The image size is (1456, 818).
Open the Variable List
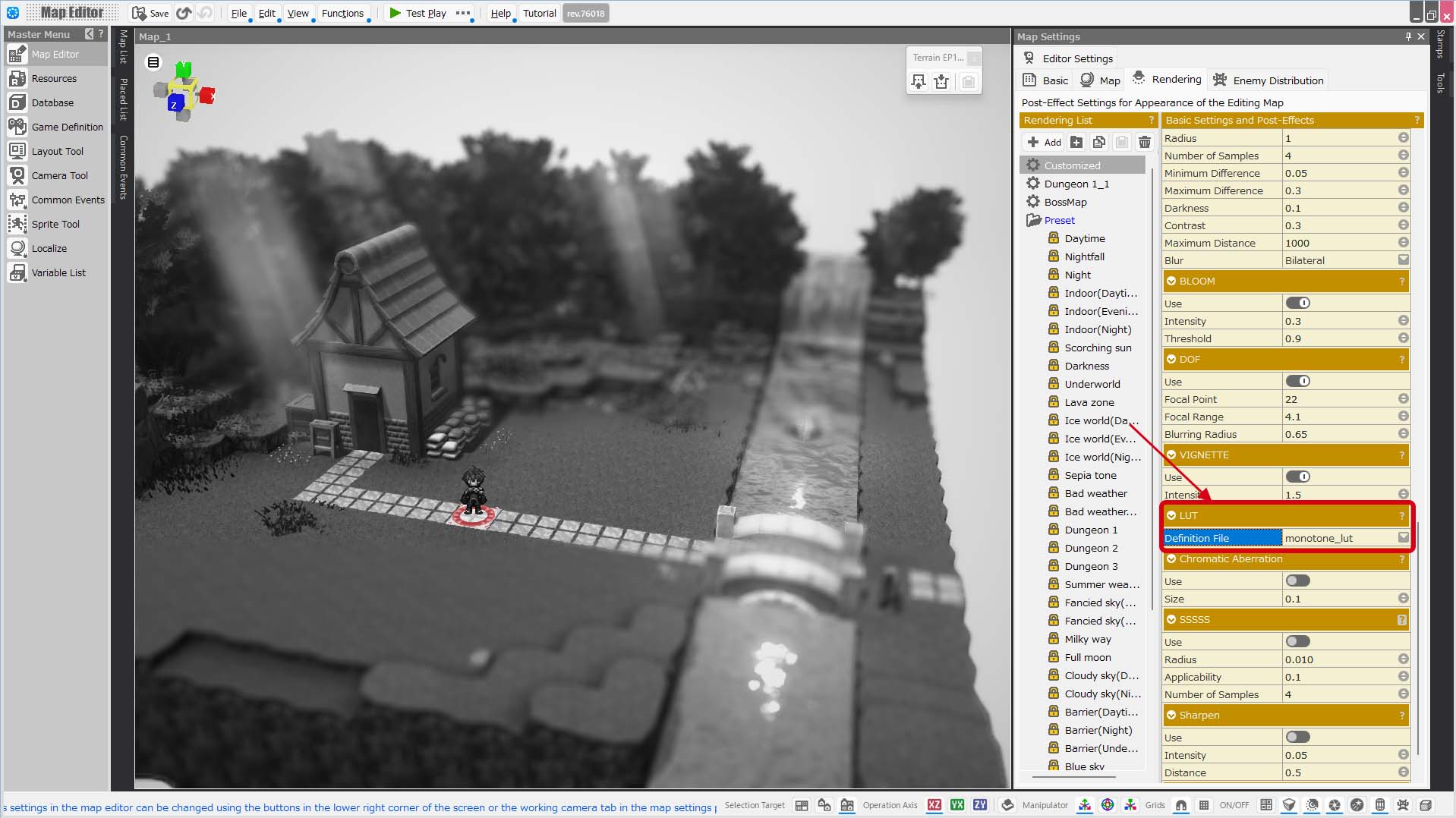point(55,272)
